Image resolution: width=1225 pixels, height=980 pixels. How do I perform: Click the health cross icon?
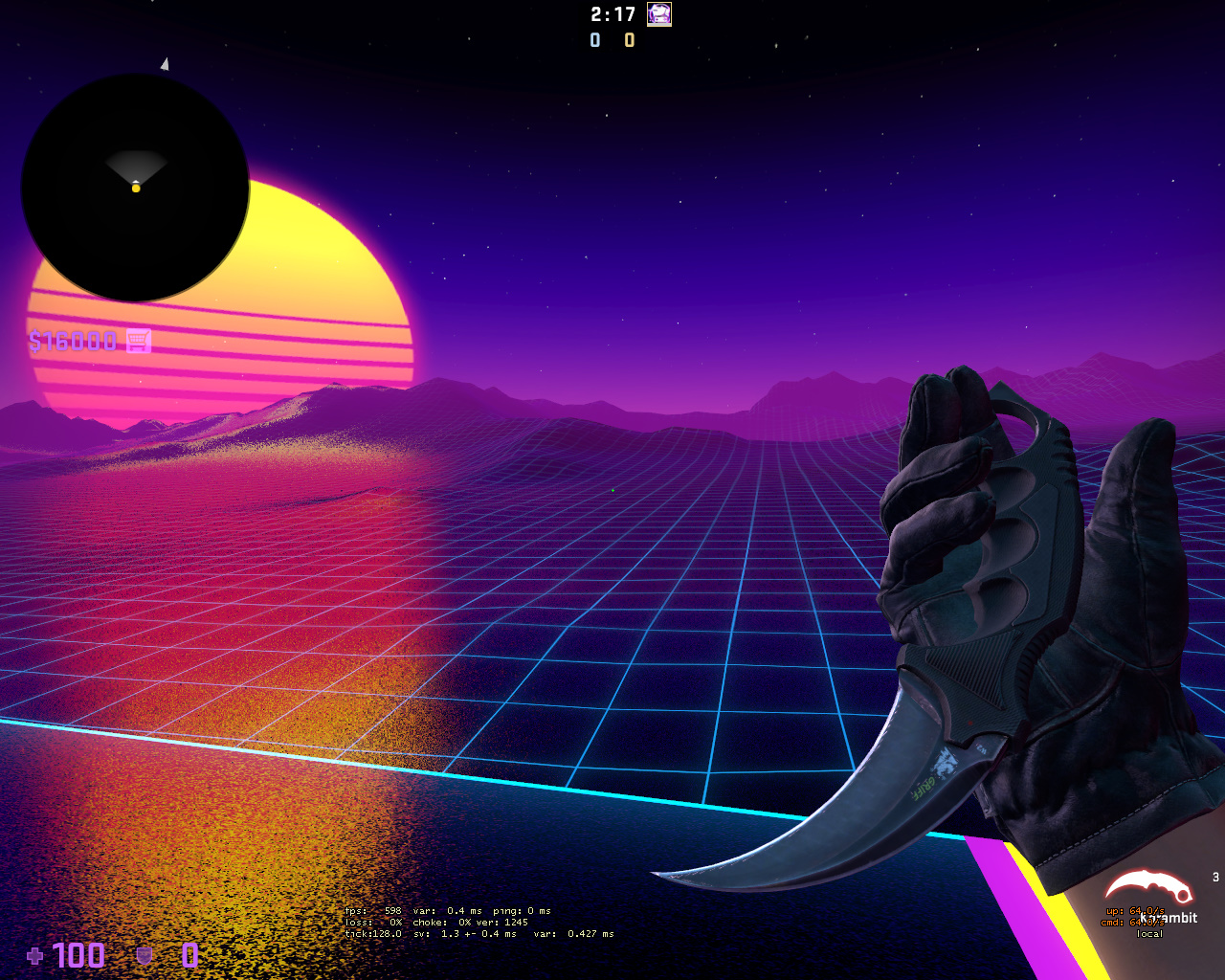[35, 955]
